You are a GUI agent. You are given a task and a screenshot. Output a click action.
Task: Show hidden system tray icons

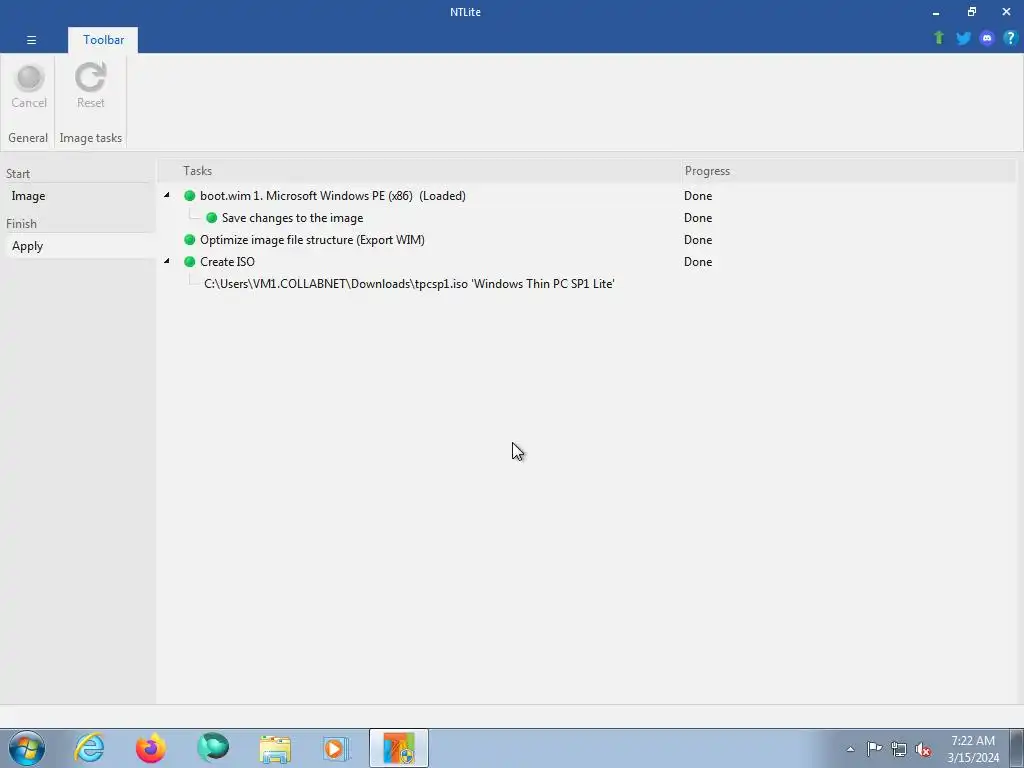850,749
